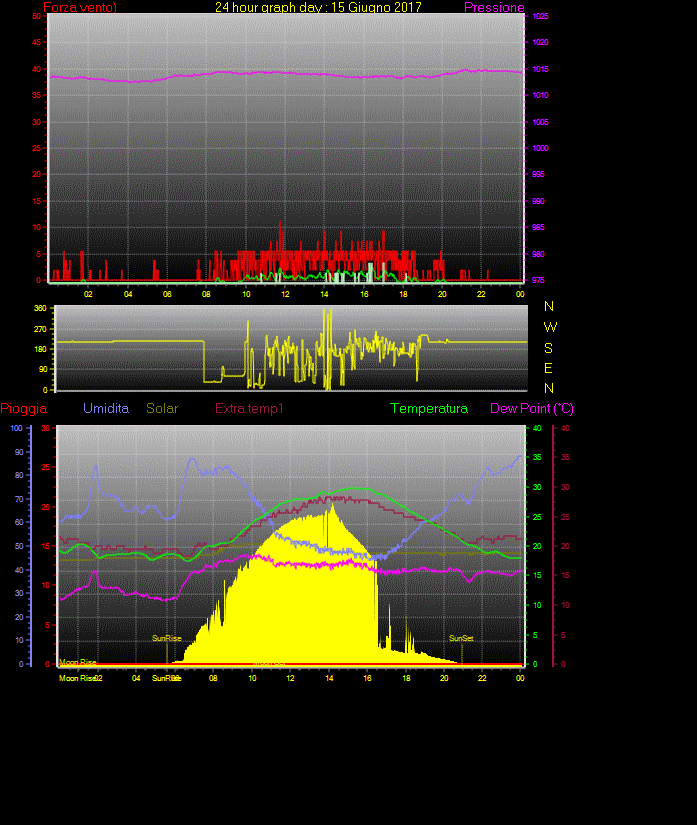The image size is (697, 825).
Task: Click the "Forza vento)" red label
Action: (80, 7)
